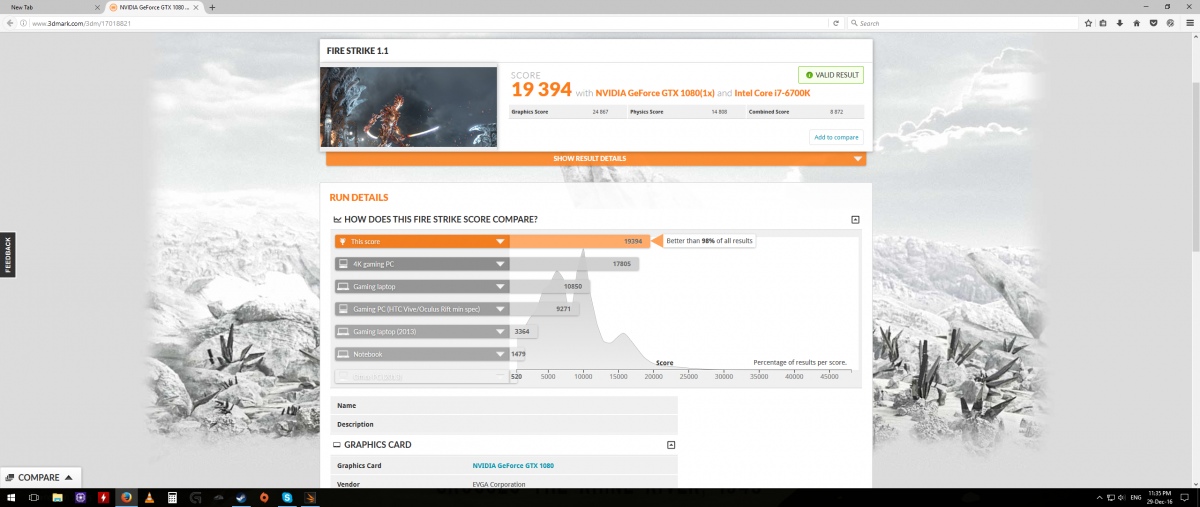Open the Firefox bookmarks list icon
The width and height of the screenshot is (1200, 507).
point(1102,23)
